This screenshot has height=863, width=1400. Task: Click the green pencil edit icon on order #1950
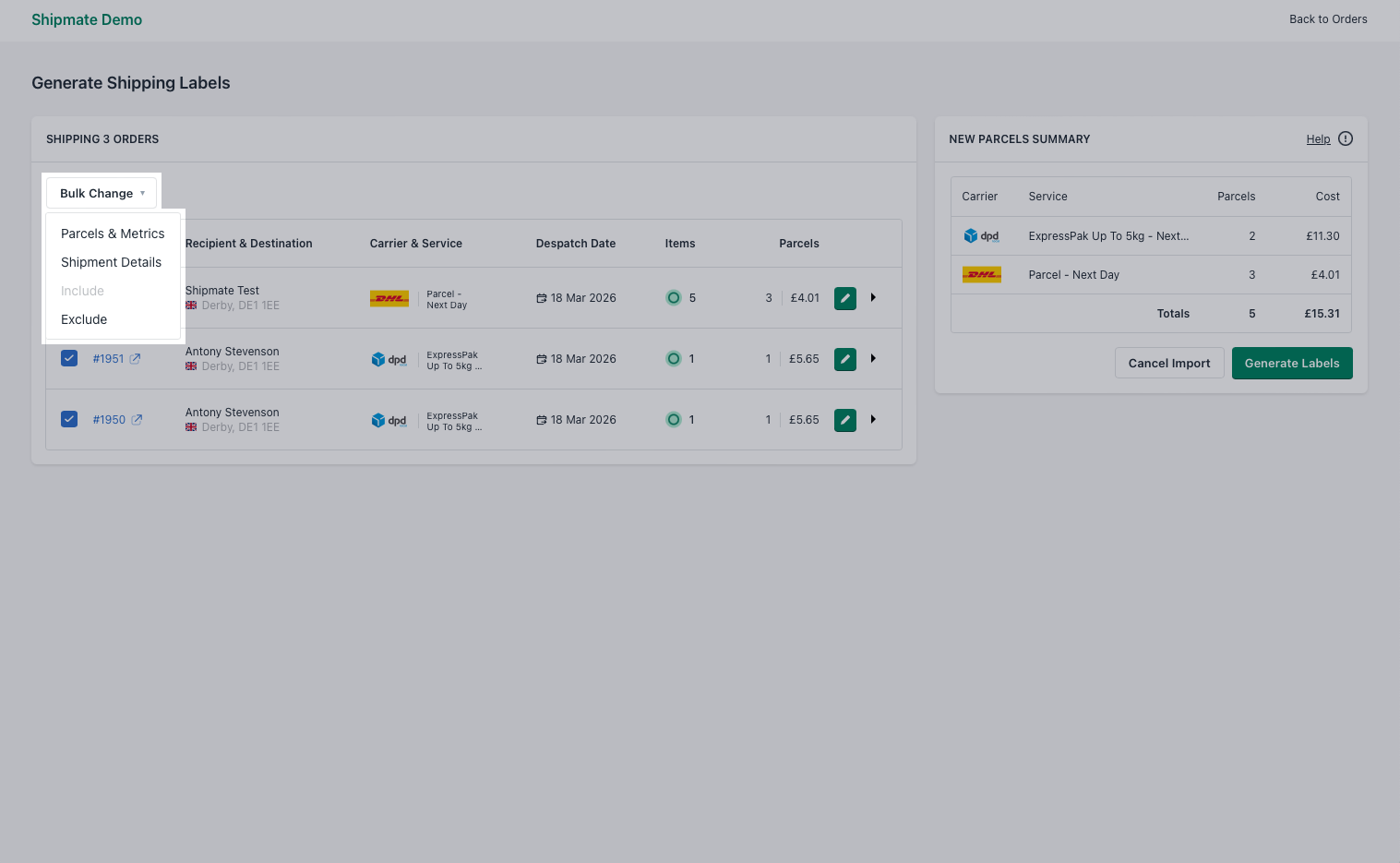(844, 419)
